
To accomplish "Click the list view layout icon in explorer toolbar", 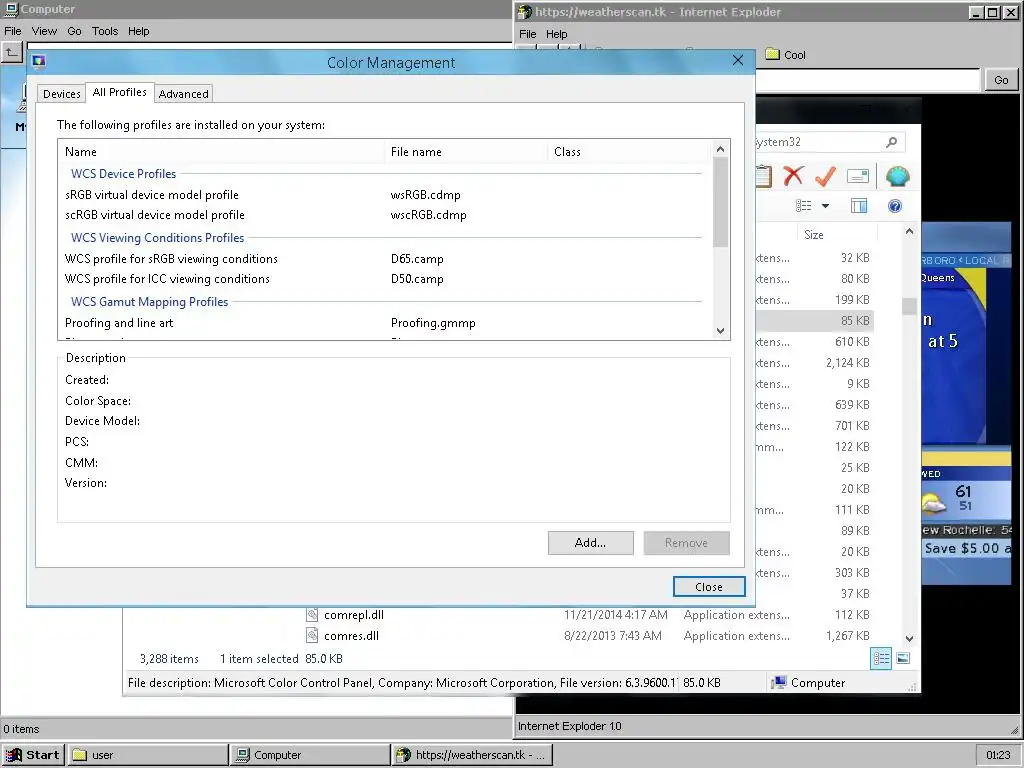I will coord(803,206).
